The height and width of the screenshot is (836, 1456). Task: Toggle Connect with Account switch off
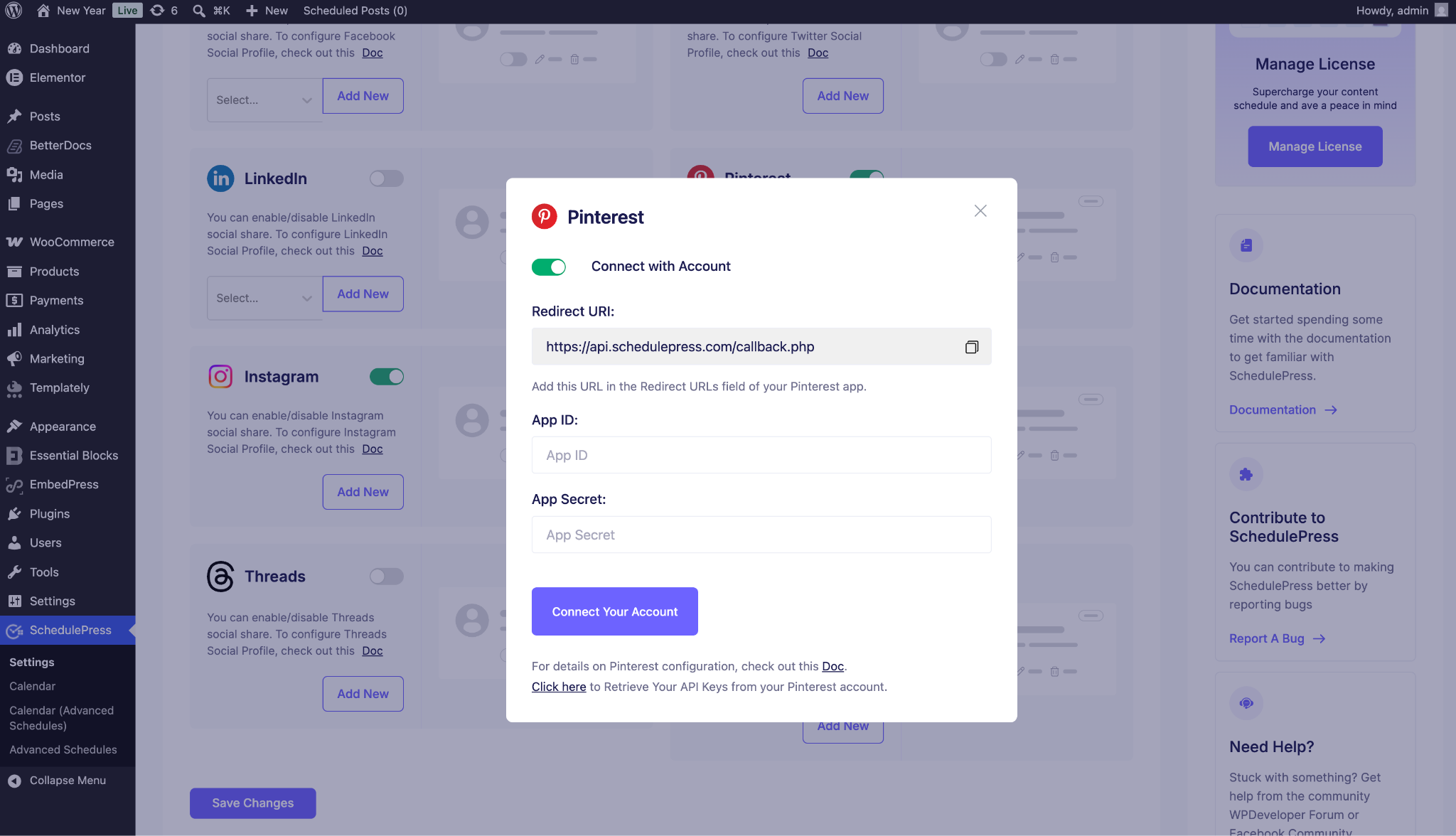tap(549, 267)
